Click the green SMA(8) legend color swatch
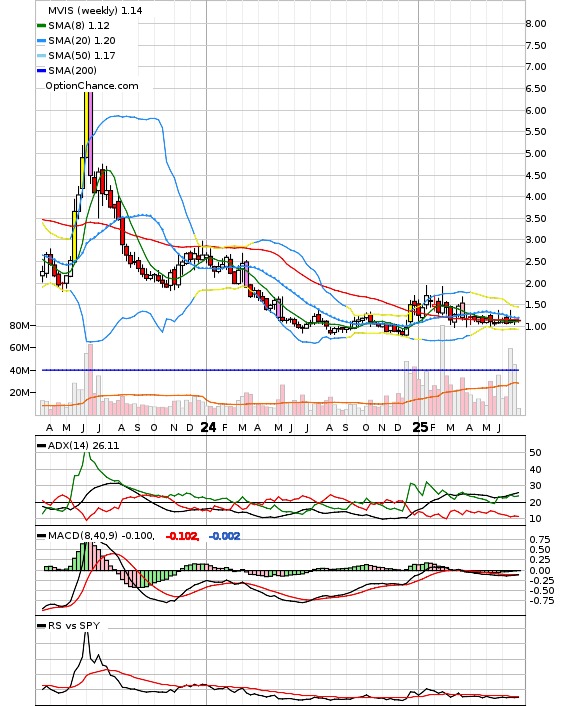Image resolution: width=566 pixels, height=706 pixels. (41, 26)
